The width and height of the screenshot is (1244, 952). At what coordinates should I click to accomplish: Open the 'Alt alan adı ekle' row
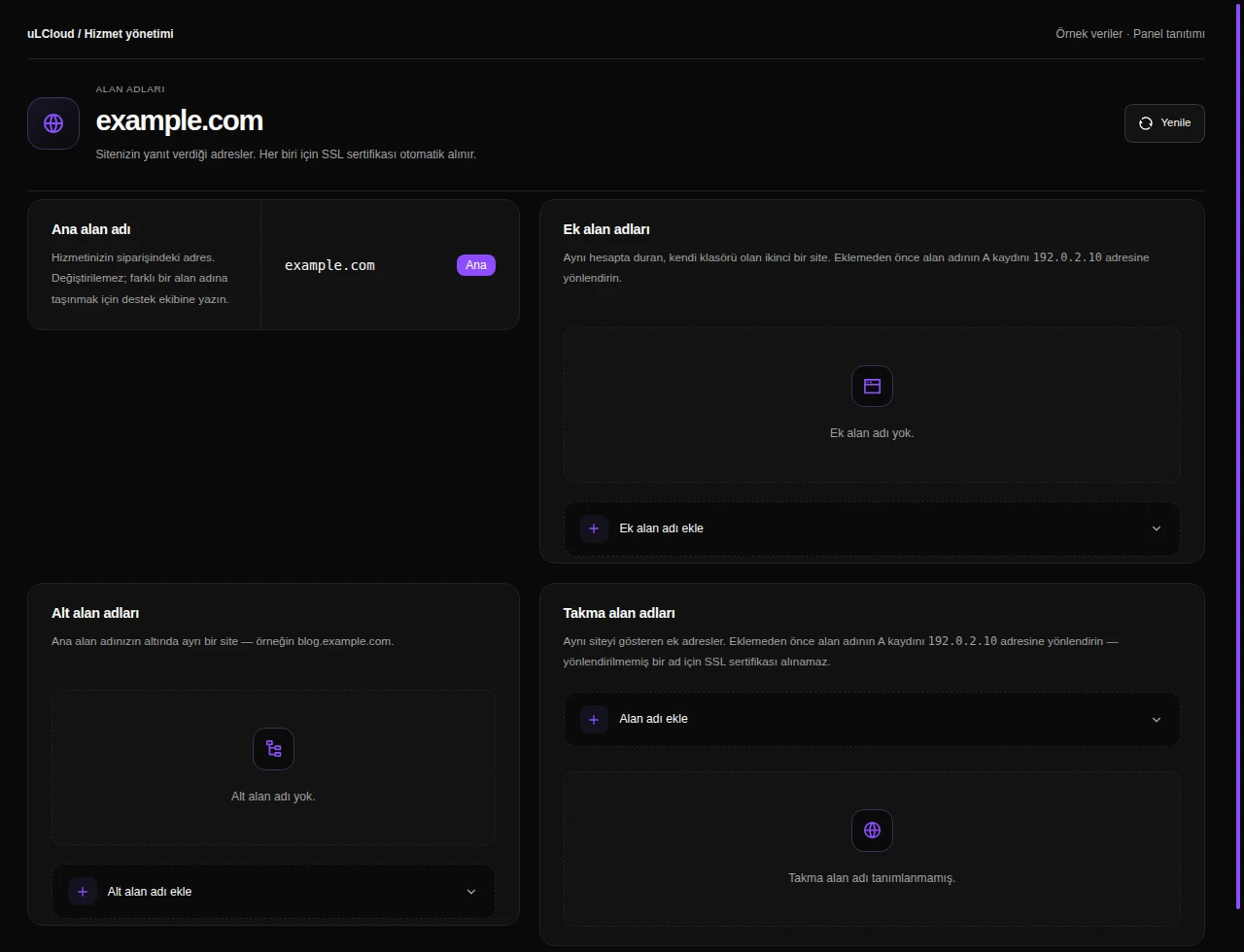coord(273,892)
